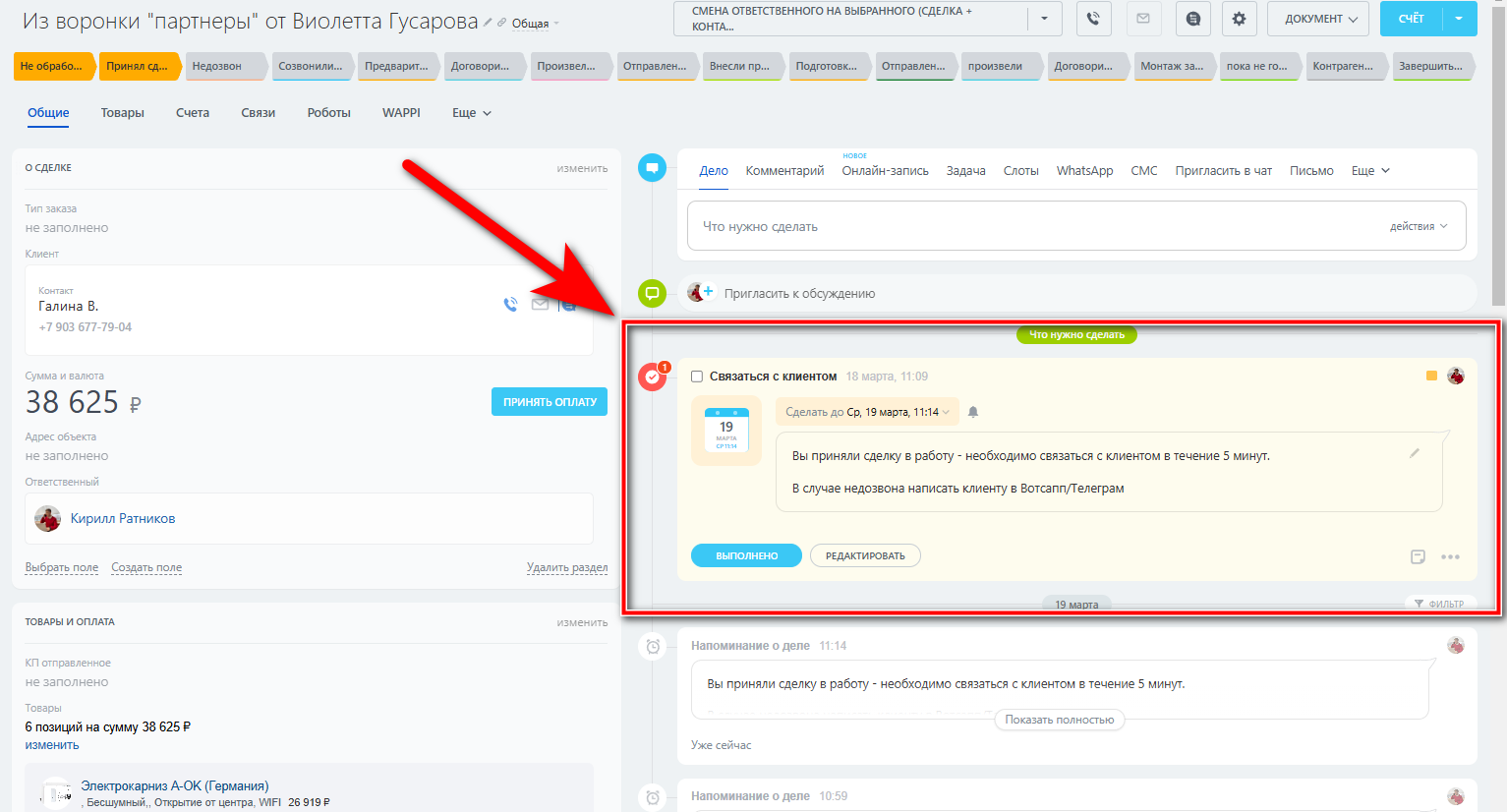This screenshot has height=812, width=1507.
Task: Click the bell reminder icon beside deadline
Action: click(x=973, y=412)
